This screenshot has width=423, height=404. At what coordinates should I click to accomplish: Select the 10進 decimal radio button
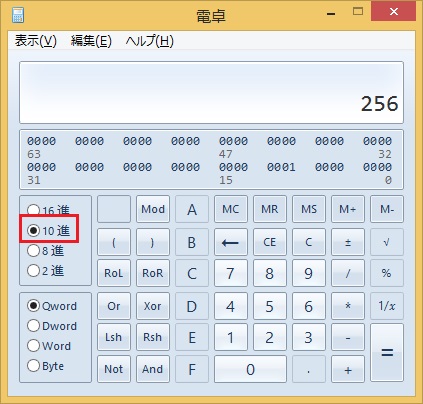49,230
